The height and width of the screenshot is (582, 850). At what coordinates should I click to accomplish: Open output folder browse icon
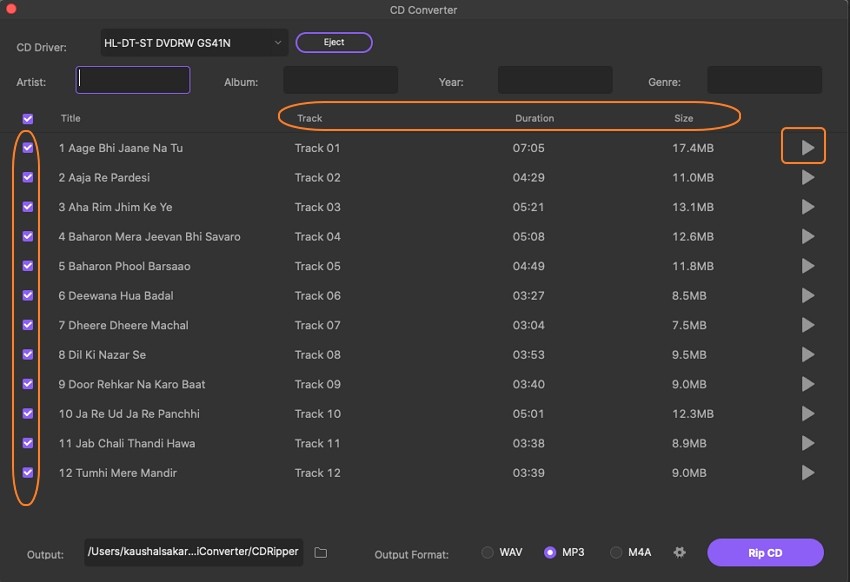click(x=321, y=553)
